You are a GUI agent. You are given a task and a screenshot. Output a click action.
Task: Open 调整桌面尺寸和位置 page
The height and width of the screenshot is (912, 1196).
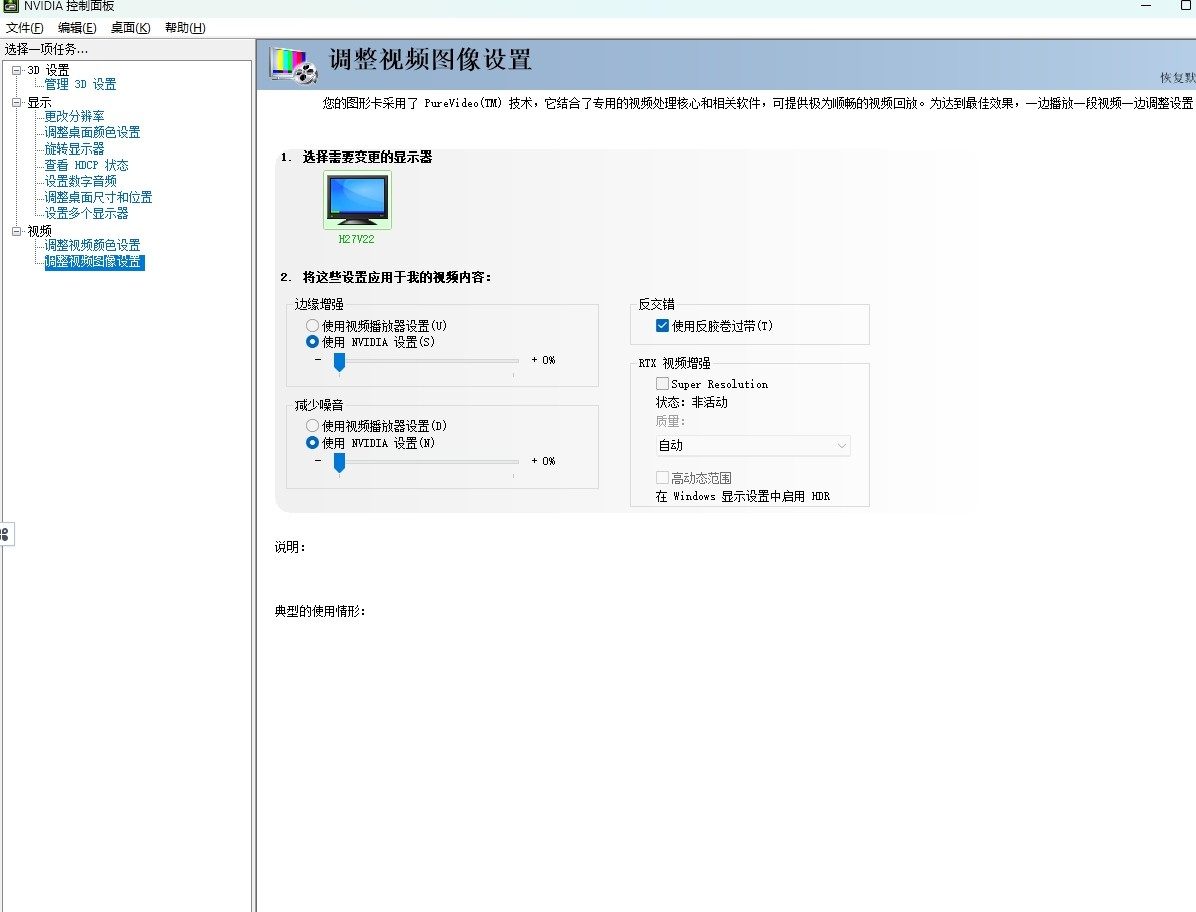pyautogui.click(x=98, y=197)
